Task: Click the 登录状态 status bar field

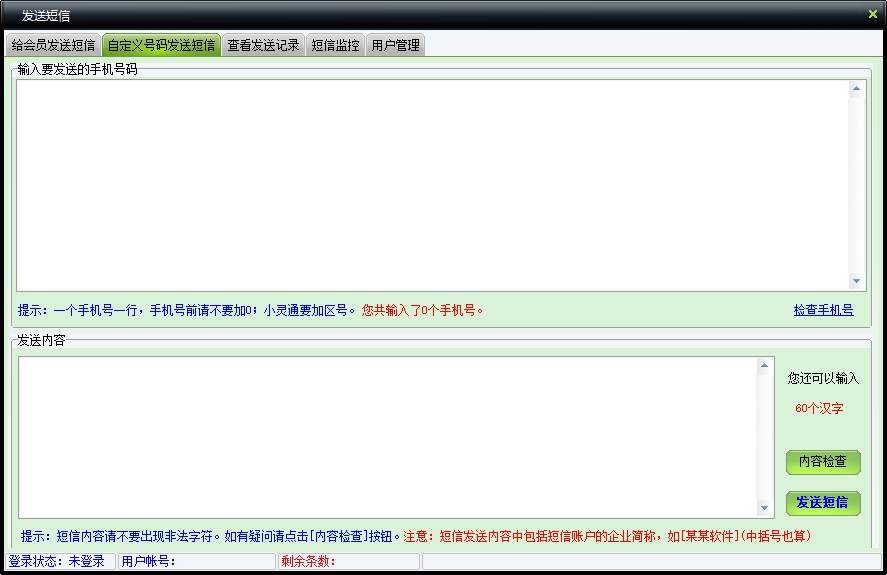Action: click(59, 561)
